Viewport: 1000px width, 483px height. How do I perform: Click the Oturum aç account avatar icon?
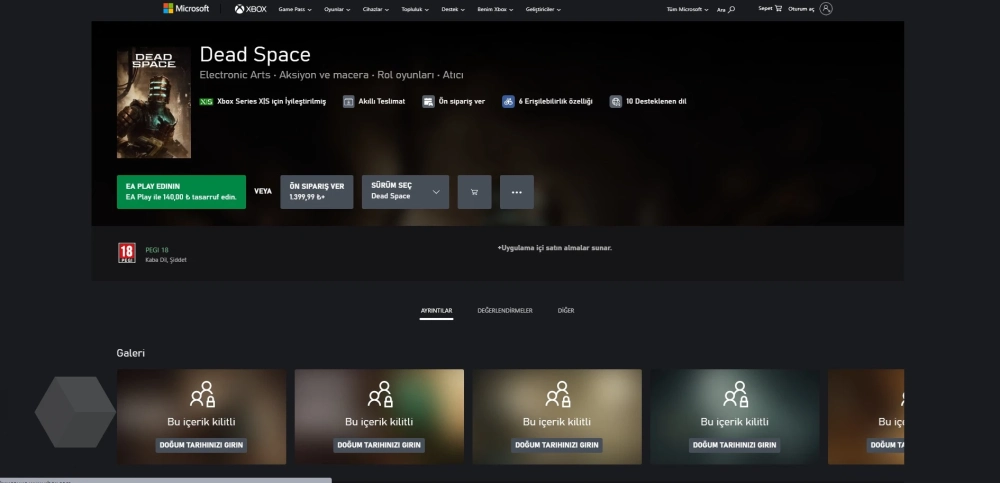[825, 9]
